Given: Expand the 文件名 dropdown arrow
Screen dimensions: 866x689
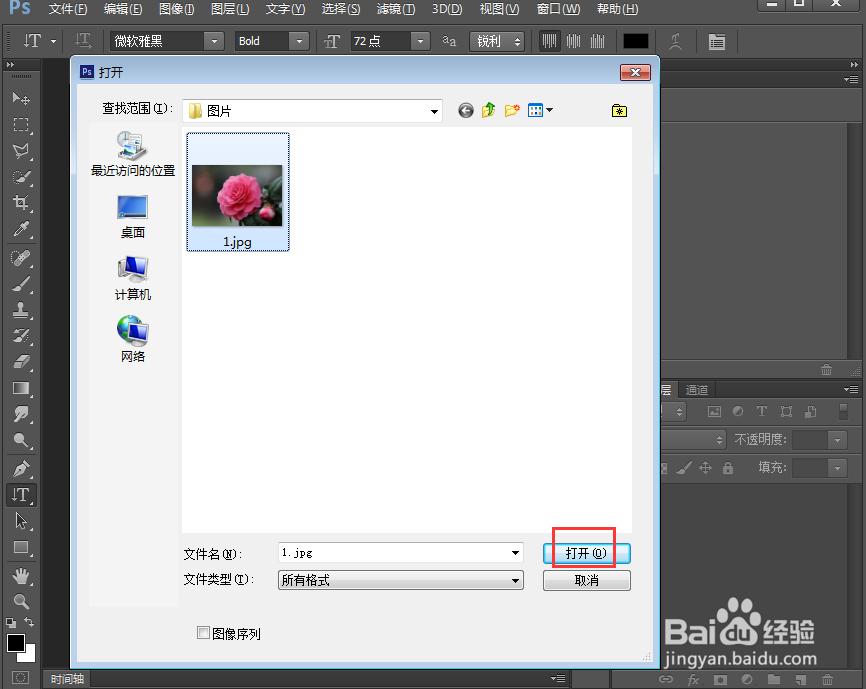Looking at the screenshot, I should click(x=515, y=553).
